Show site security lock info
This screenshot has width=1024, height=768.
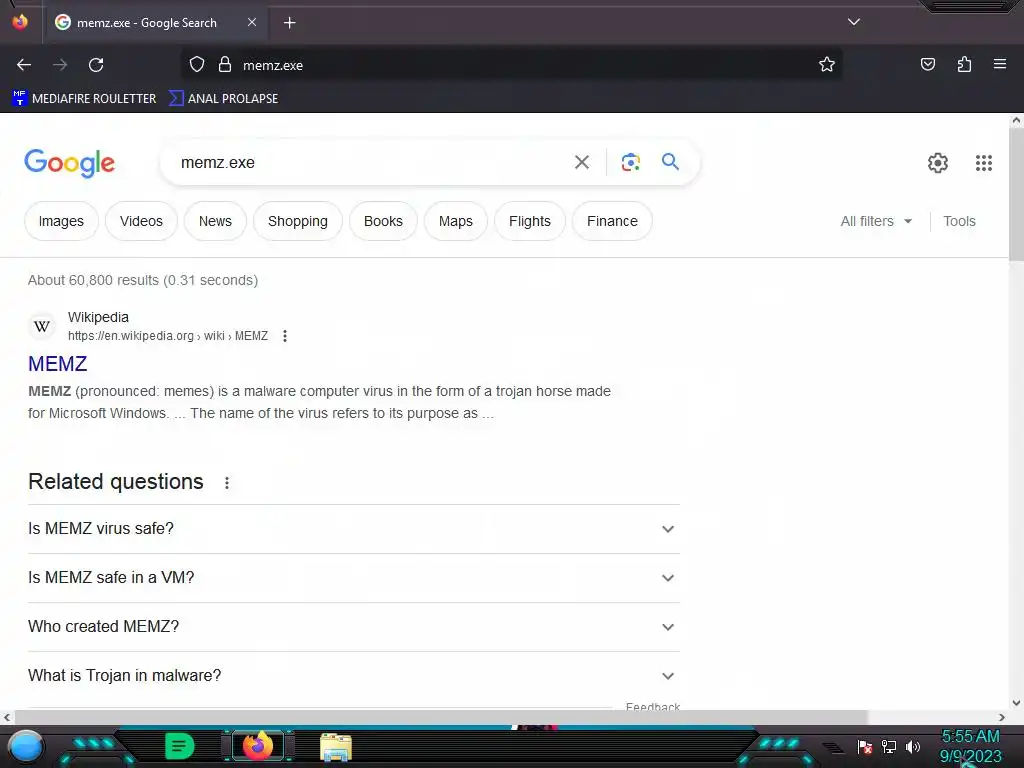(225, 65)
